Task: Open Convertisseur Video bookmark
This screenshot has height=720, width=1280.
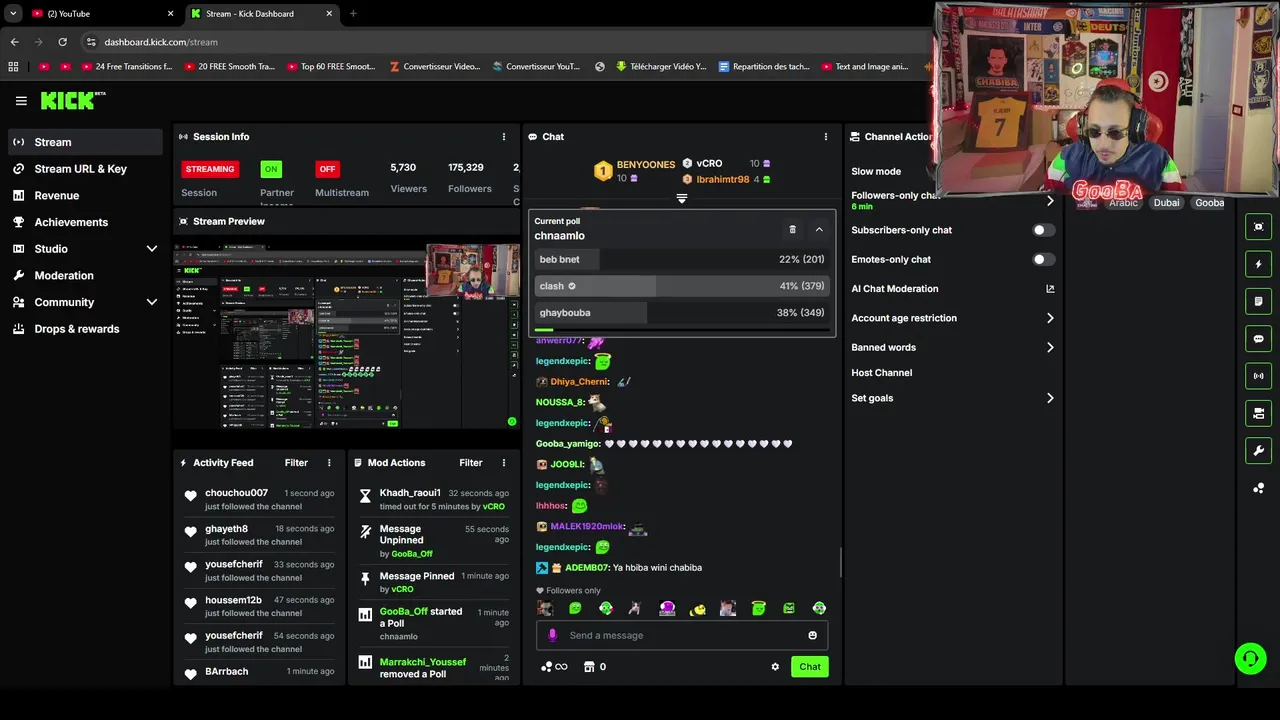Action: (x=435, y=67)
